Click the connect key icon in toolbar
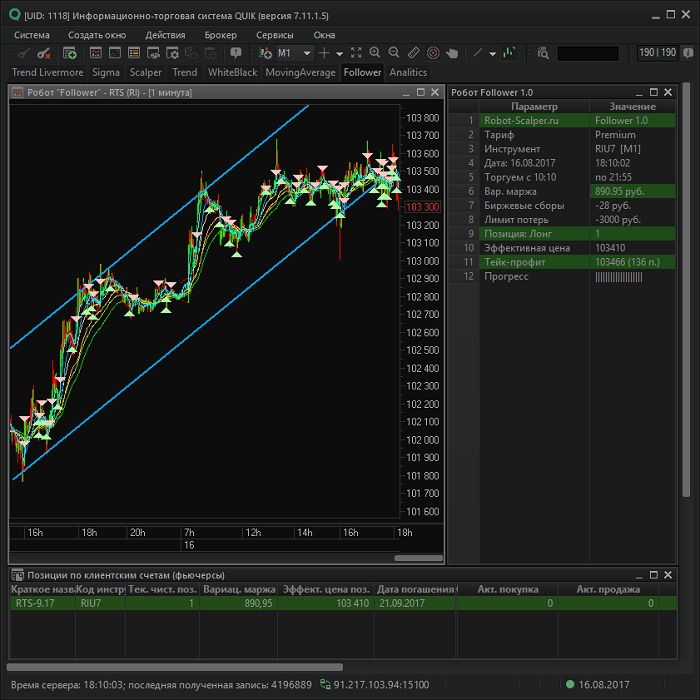This screenshot has height=700, width=700. pyautogui.click(x=24, y=53)
